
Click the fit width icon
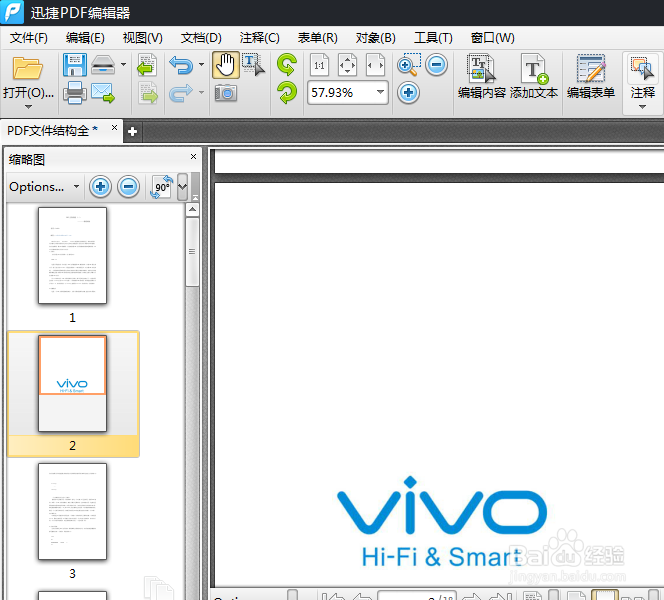375,65
